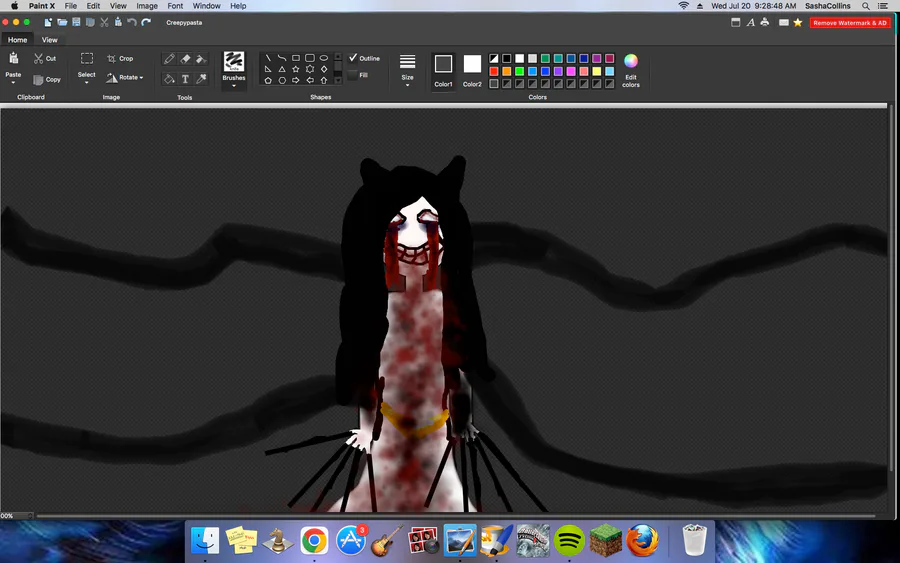The height and width of the screenshot is (563, 900).
Task: Click the yellow star icon at top right
Action: 798,22
